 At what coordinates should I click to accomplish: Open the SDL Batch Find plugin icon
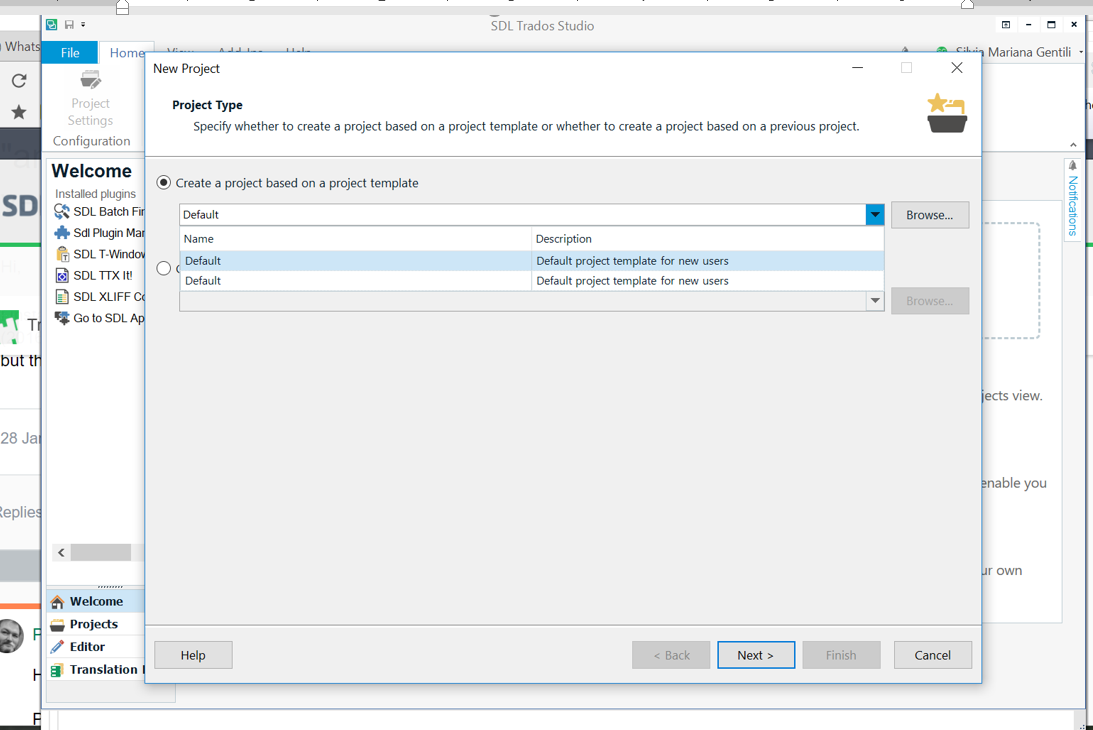click(62, 211)
